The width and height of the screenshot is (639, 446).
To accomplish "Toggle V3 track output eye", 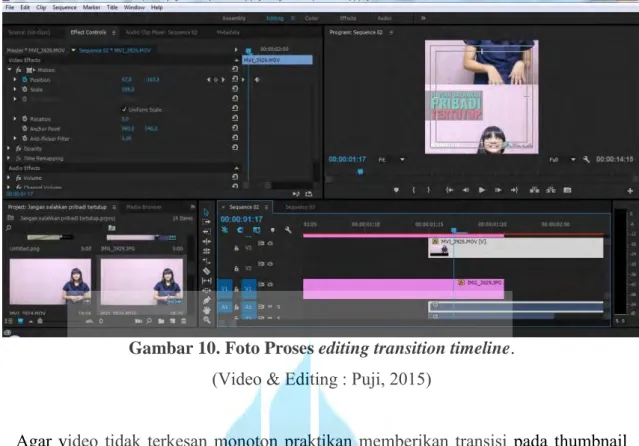I will coord(270,243).
